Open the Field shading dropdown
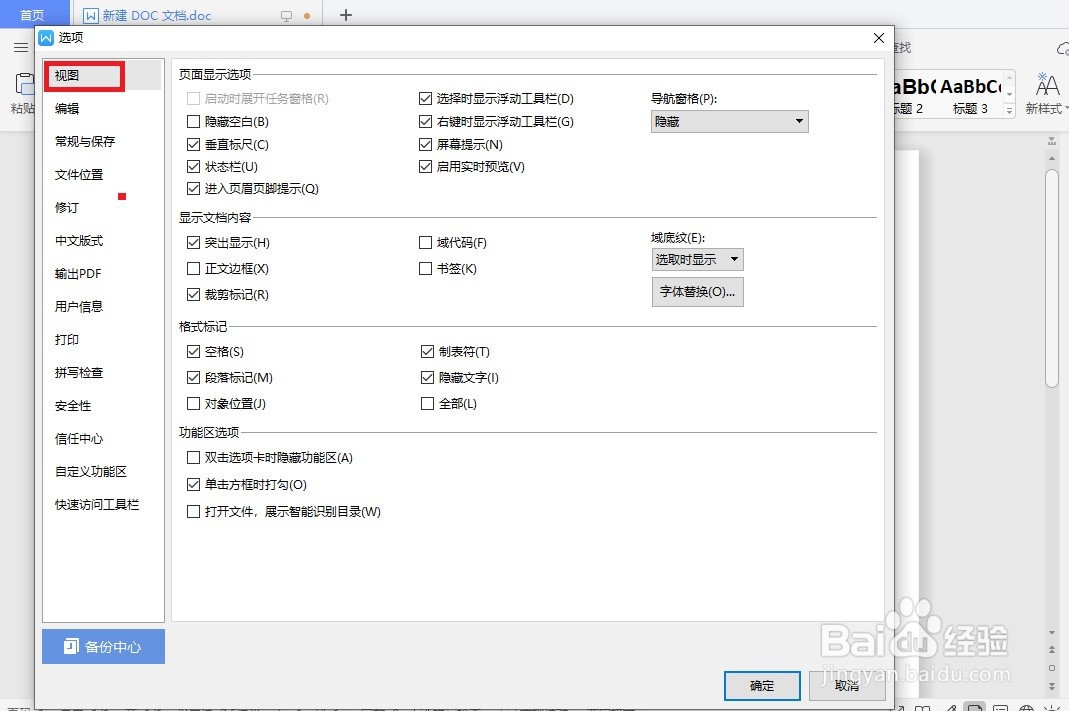The height and width of the screenshot is (711, 1069). (697, 259)
